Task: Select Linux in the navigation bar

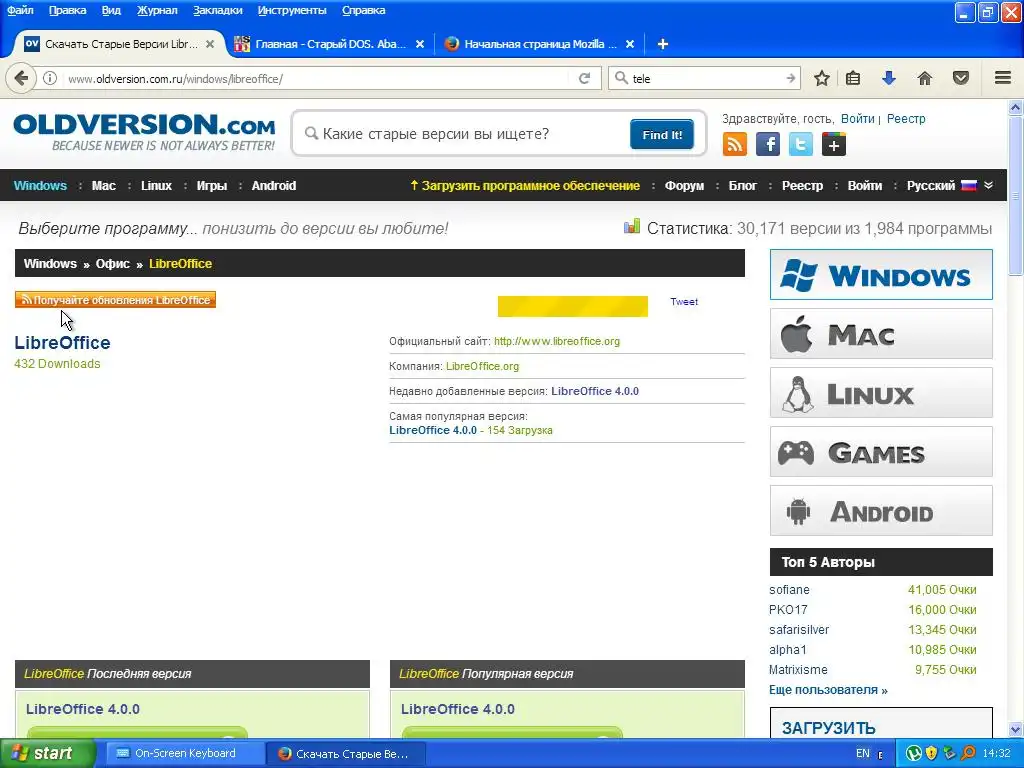Action: 156,185
